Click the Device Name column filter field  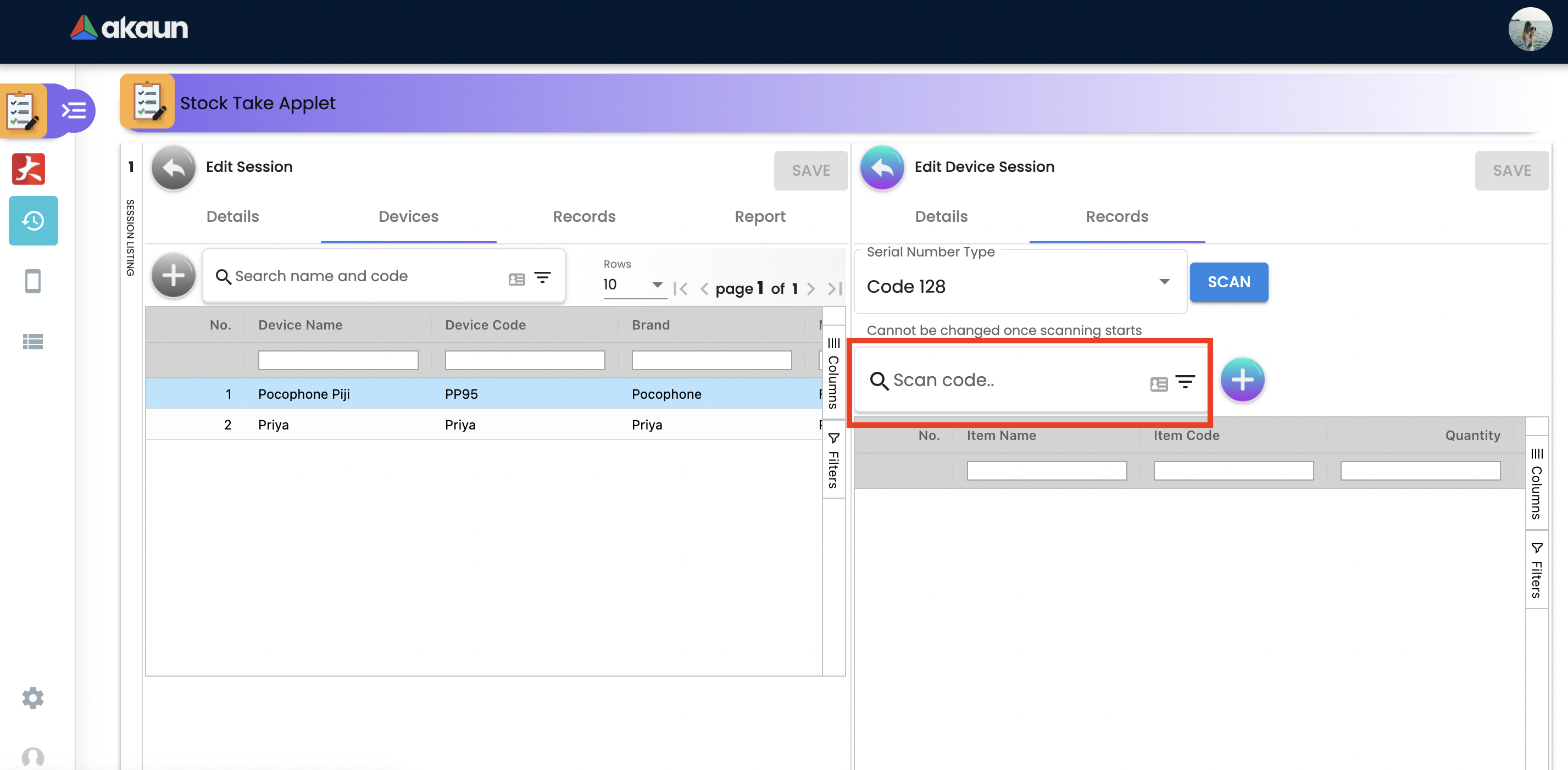coord(338,360)
